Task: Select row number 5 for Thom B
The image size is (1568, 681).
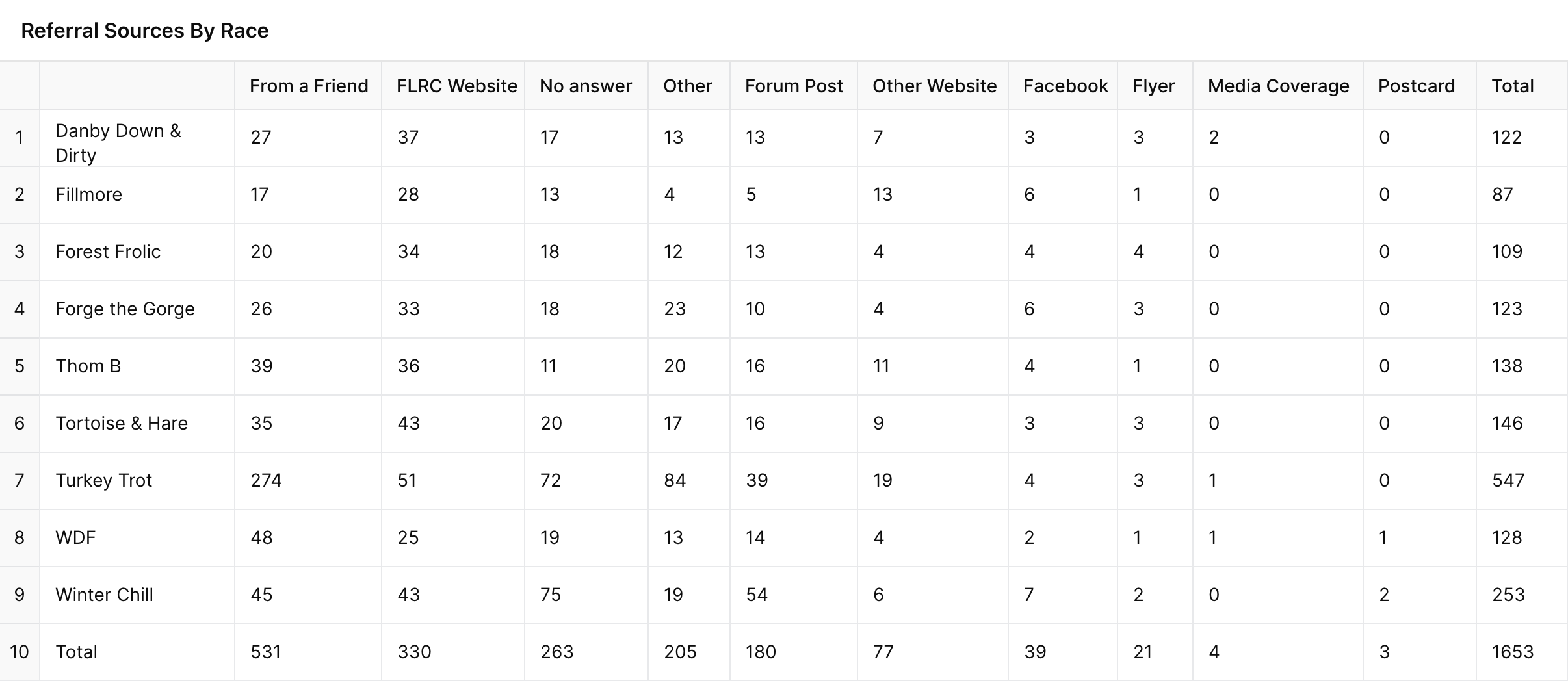Action: (x=20, y=366)
